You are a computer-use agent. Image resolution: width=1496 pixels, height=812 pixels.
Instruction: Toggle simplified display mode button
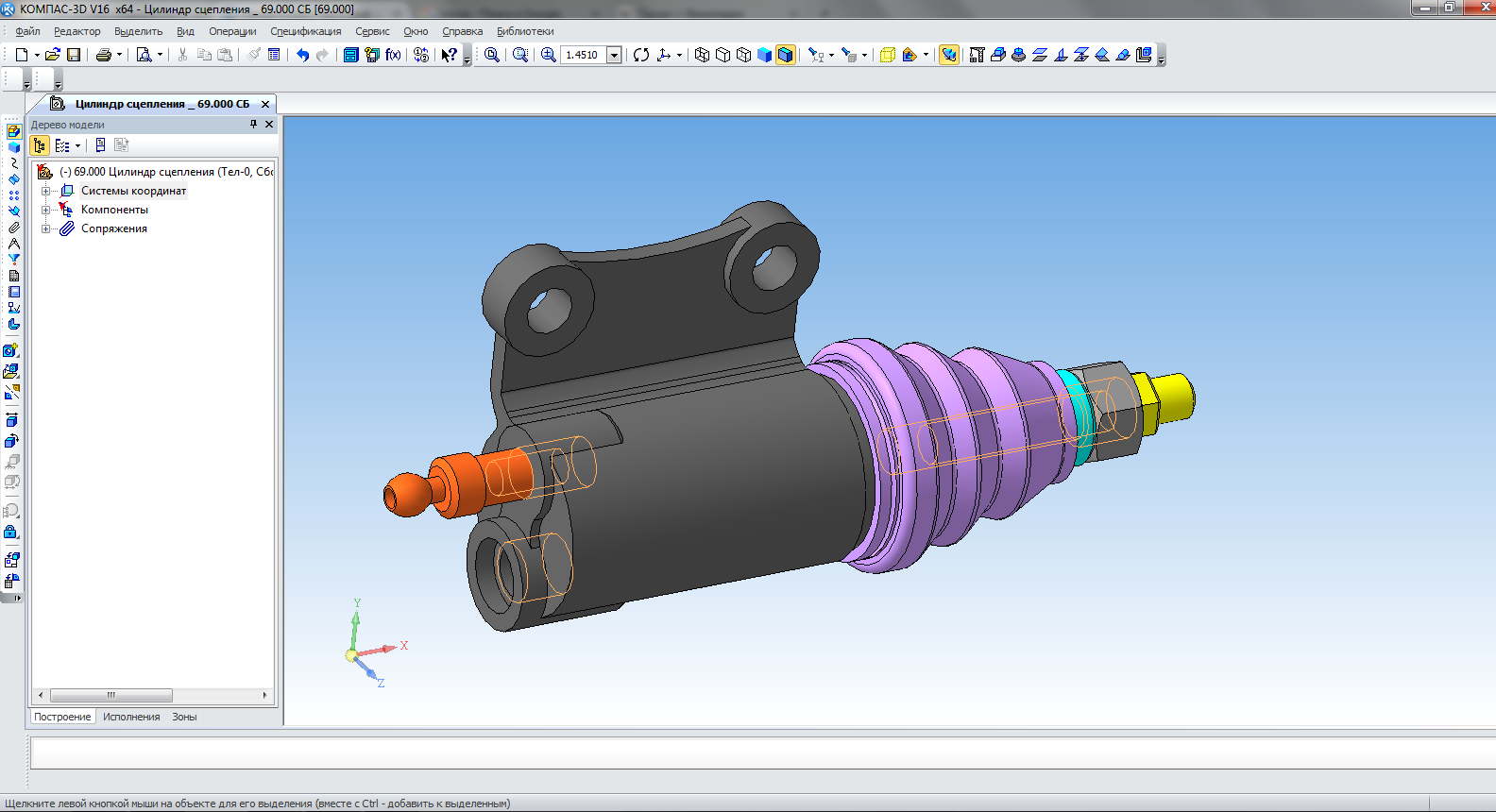click(x=949, y=55)
